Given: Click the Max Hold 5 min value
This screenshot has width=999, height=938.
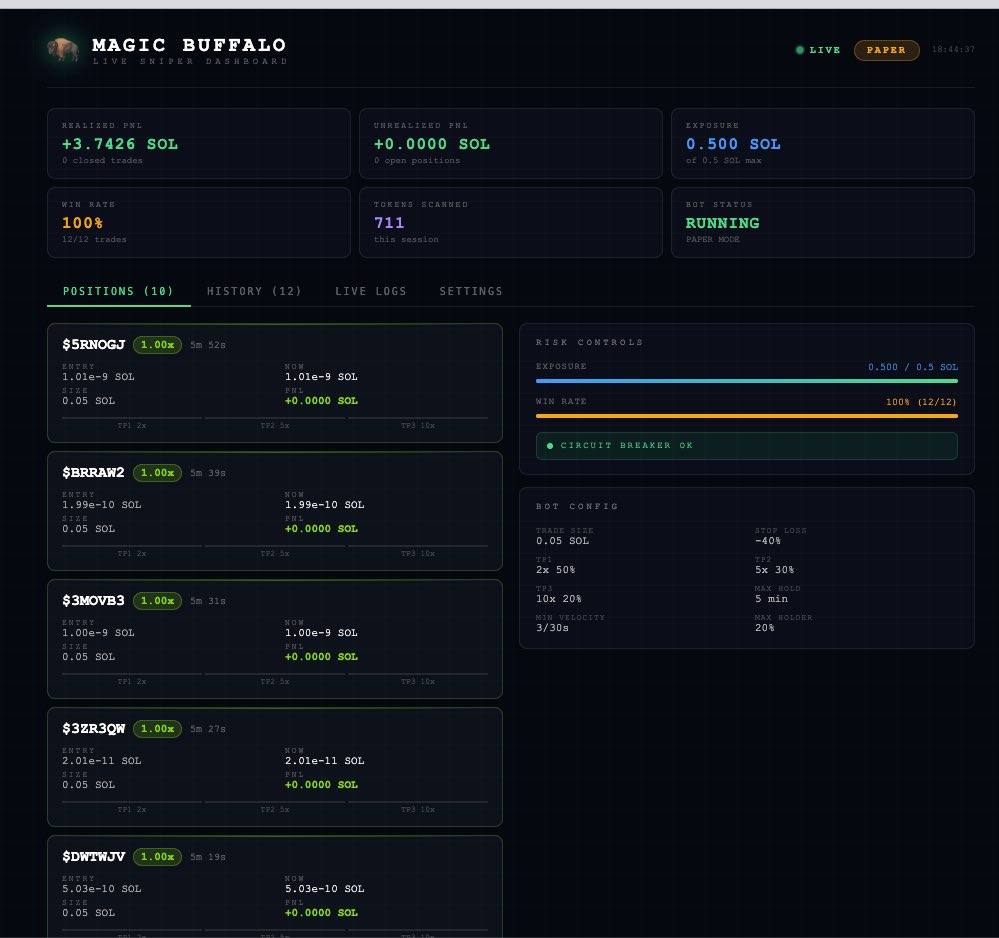Looking at the screenshot, I should pyautogui.click(x=772, y=599).
